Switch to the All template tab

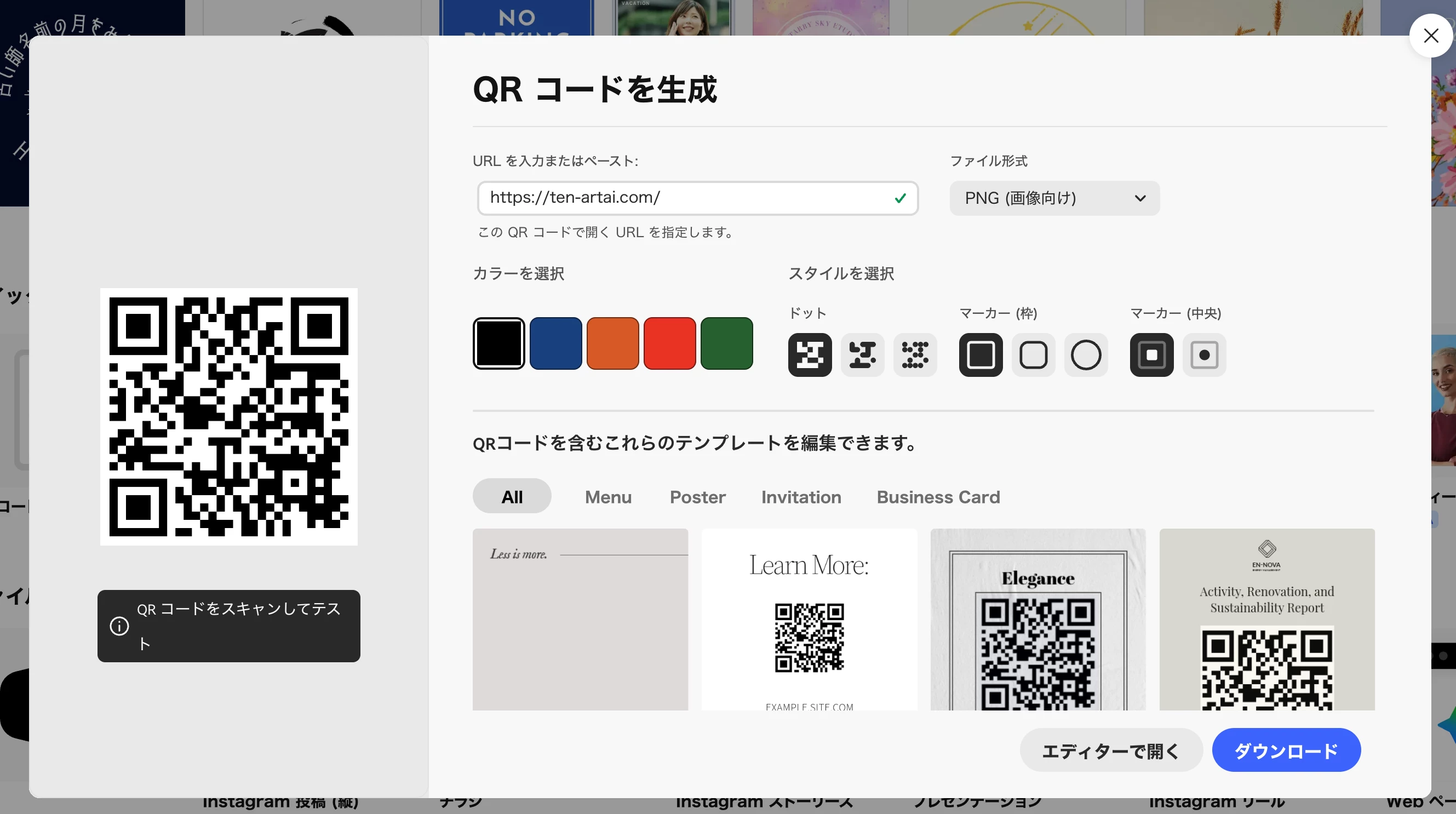pos(512,496)
